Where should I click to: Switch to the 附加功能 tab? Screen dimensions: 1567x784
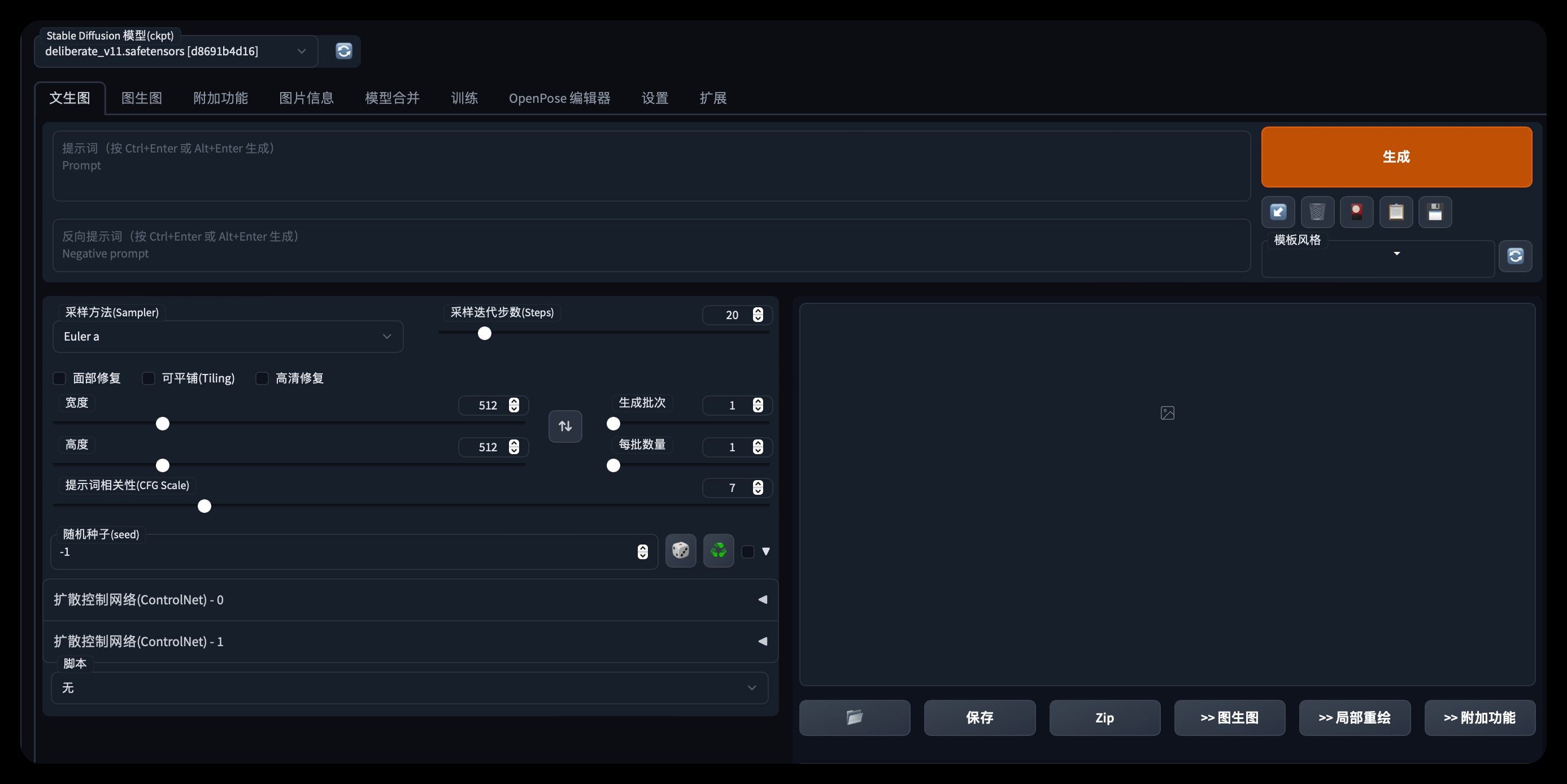coord(221,98)
